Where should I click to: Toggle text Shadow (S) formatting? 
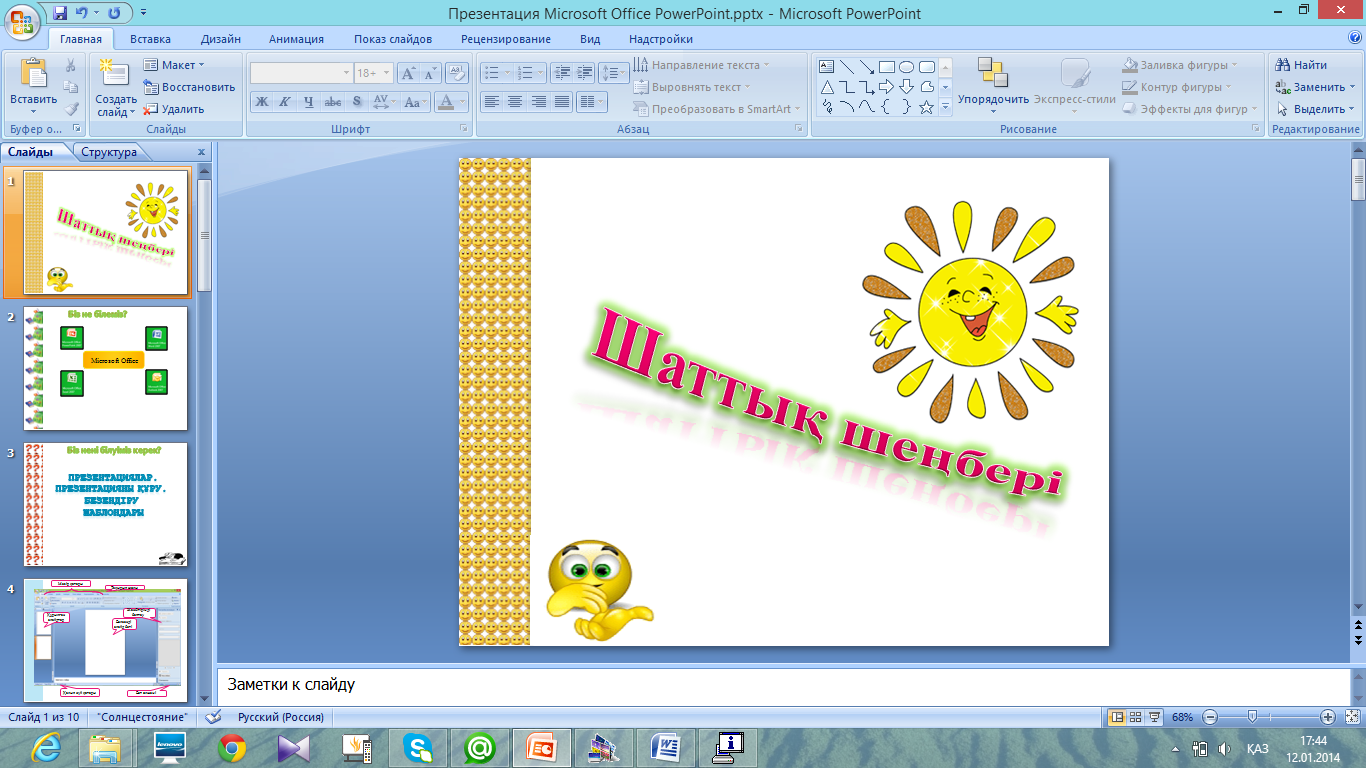357,102
